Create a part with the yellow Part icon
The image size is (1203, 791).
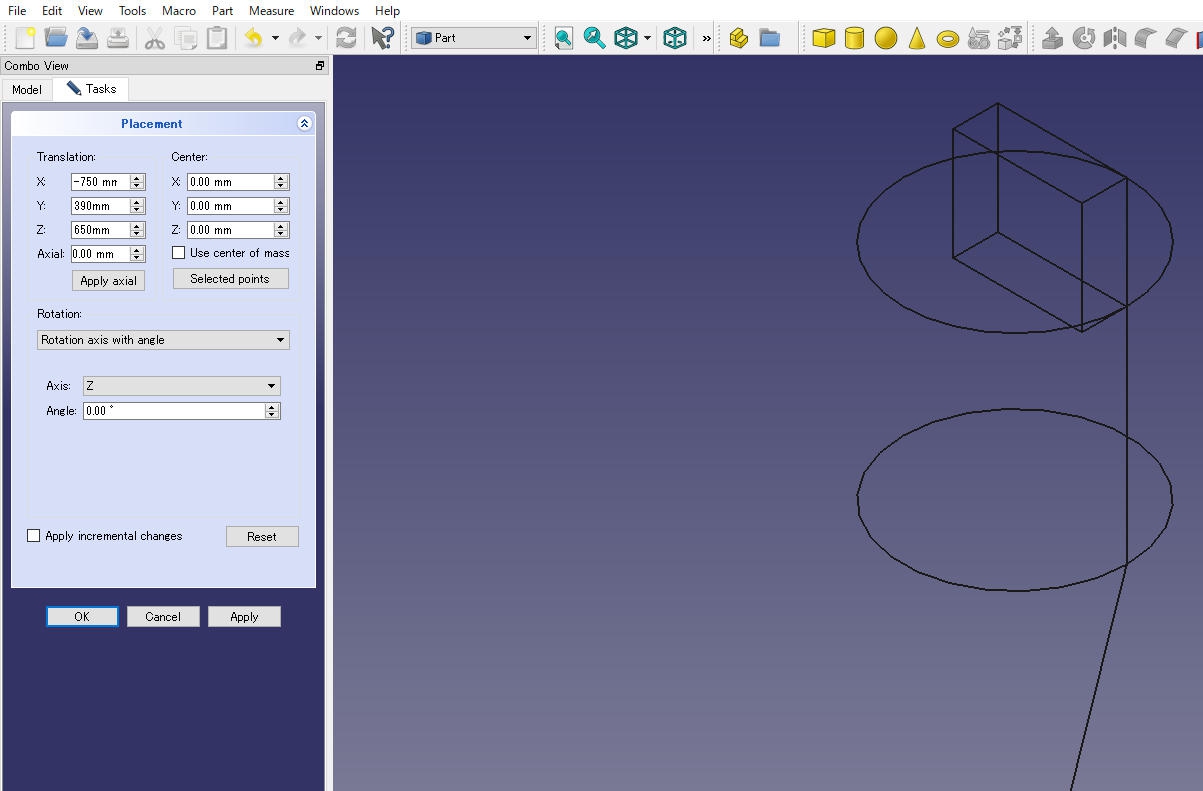[738, 38]
